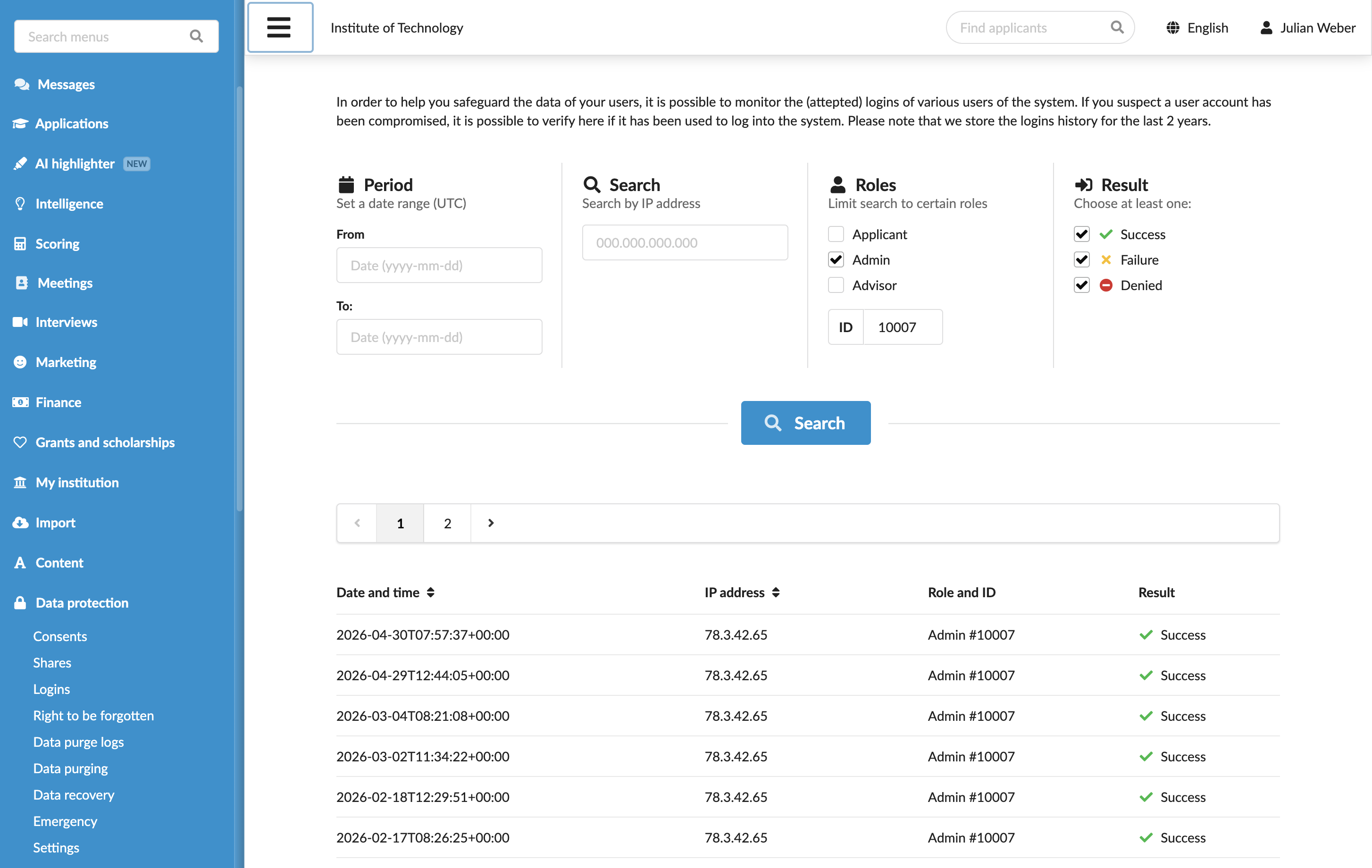
Task: Click the Intelligence lightbulb icon
Action: (20, 203)
